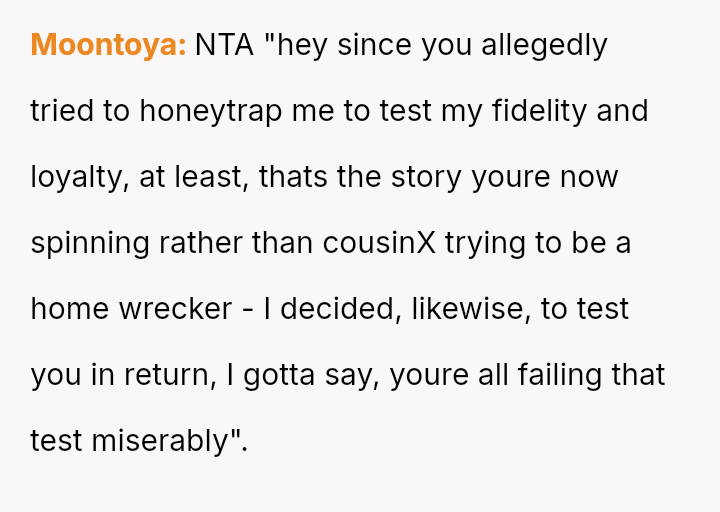Click the word miserably in the last line
720x512 pixels.
point(169,440)
